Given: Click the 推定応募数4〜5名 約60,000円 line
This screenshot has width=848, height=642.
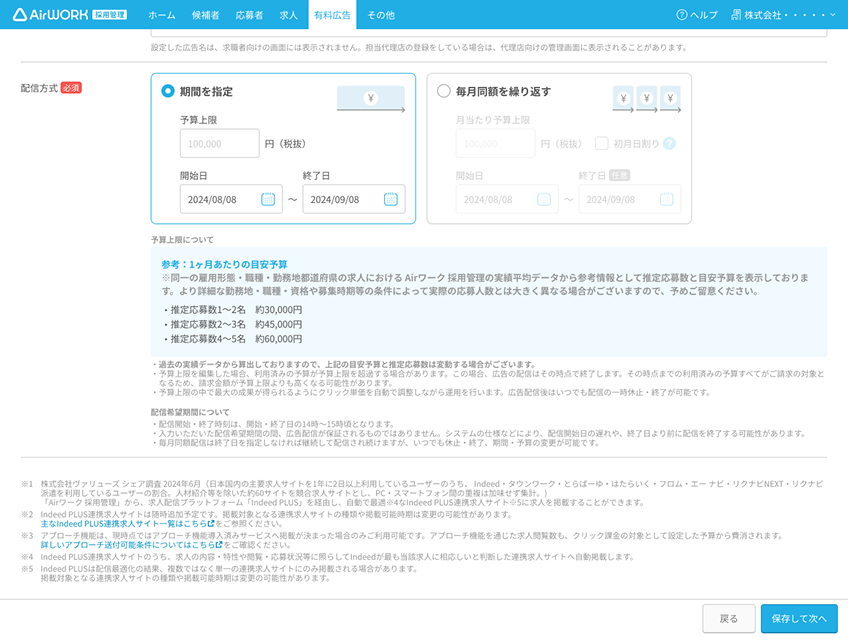Looking at the screenshot, I should [x=233, y=339].
